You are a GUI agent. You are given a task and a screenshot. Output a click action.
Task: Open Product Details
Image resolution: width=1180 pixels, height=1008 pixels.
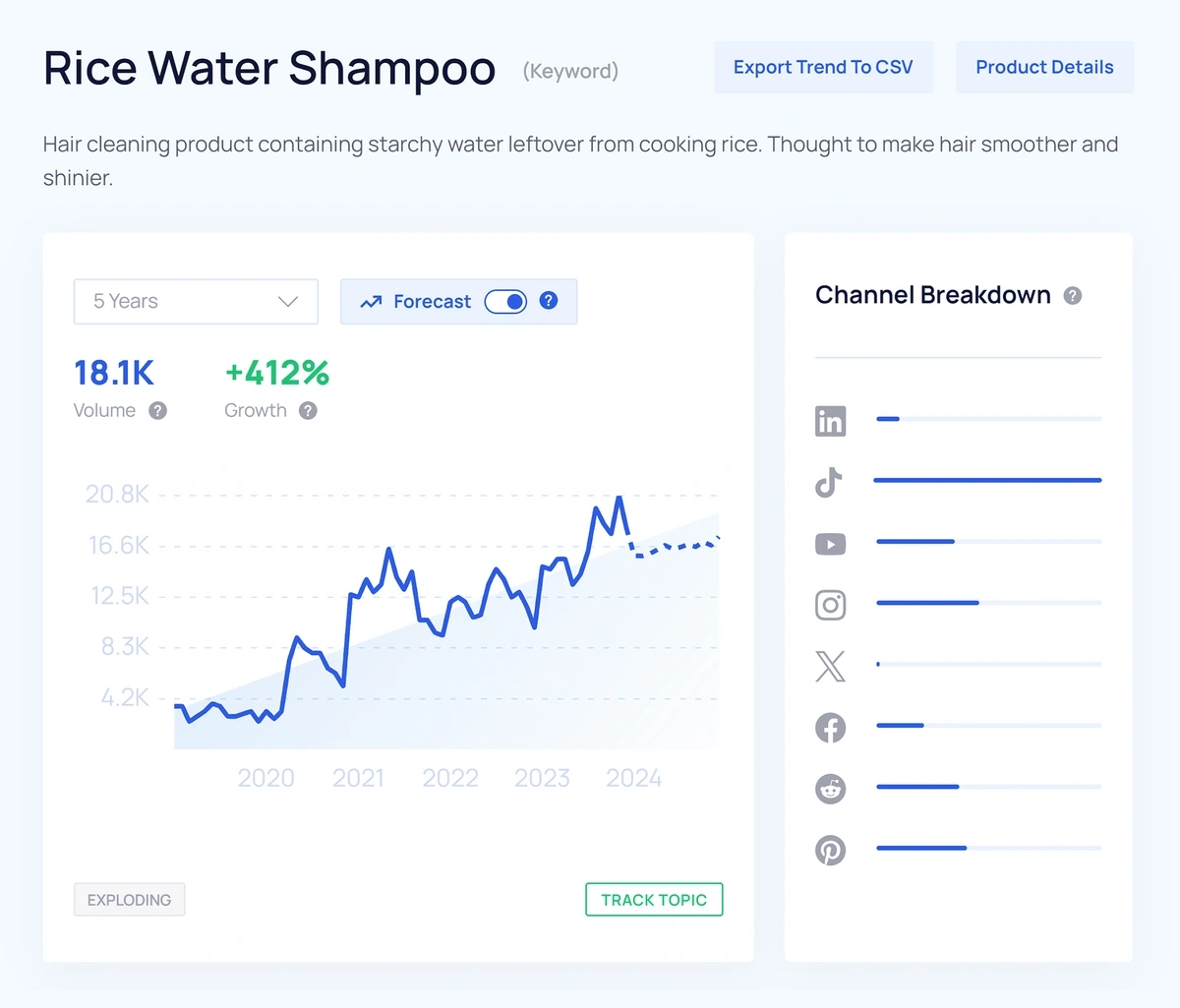pos(1044,68)
